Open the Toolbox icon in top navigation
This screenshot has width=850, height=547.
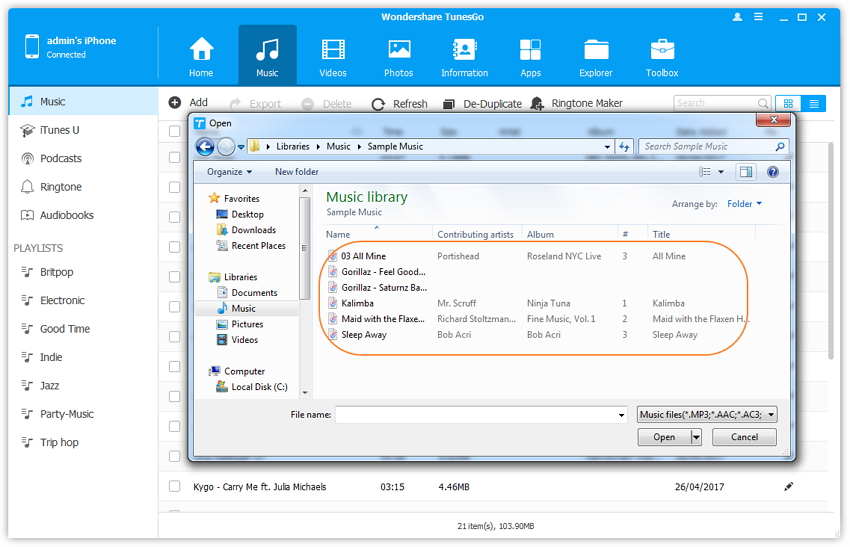click(662, 50)
